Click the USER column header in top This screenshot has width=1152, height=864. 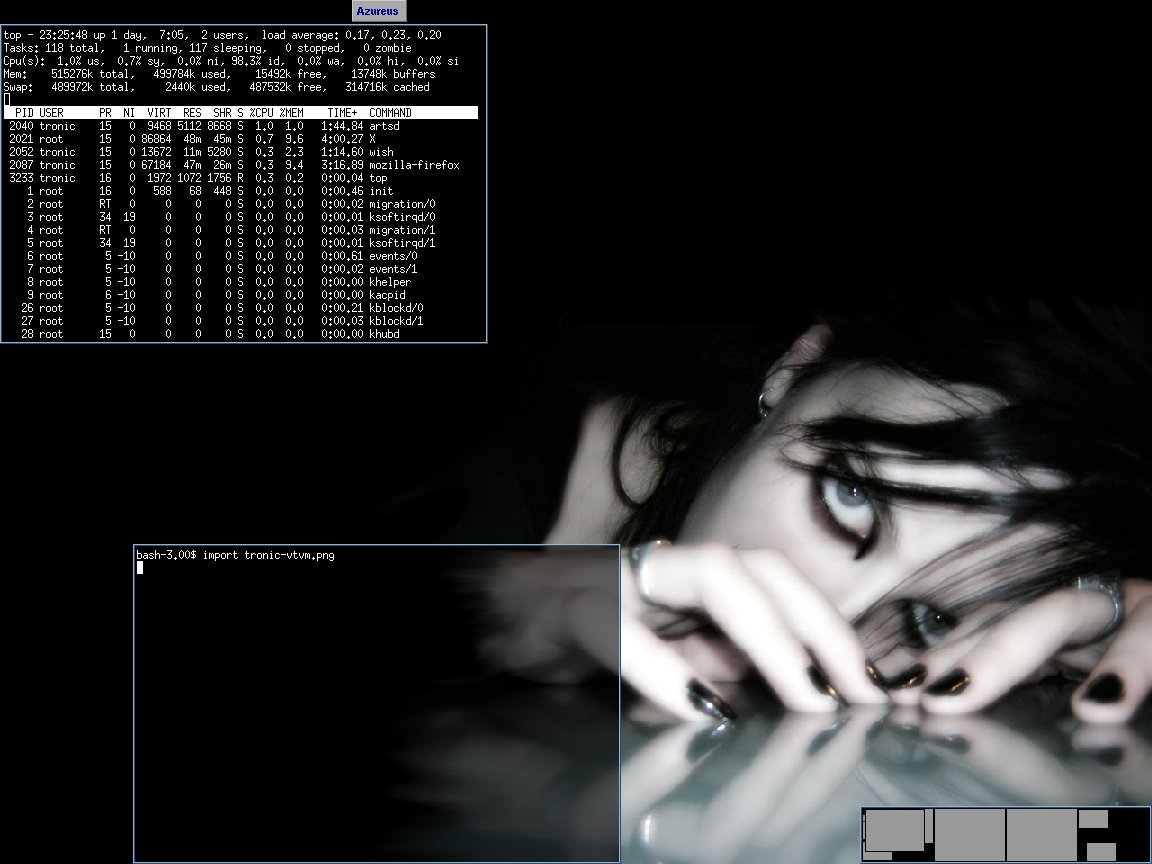tap(51, 112)
